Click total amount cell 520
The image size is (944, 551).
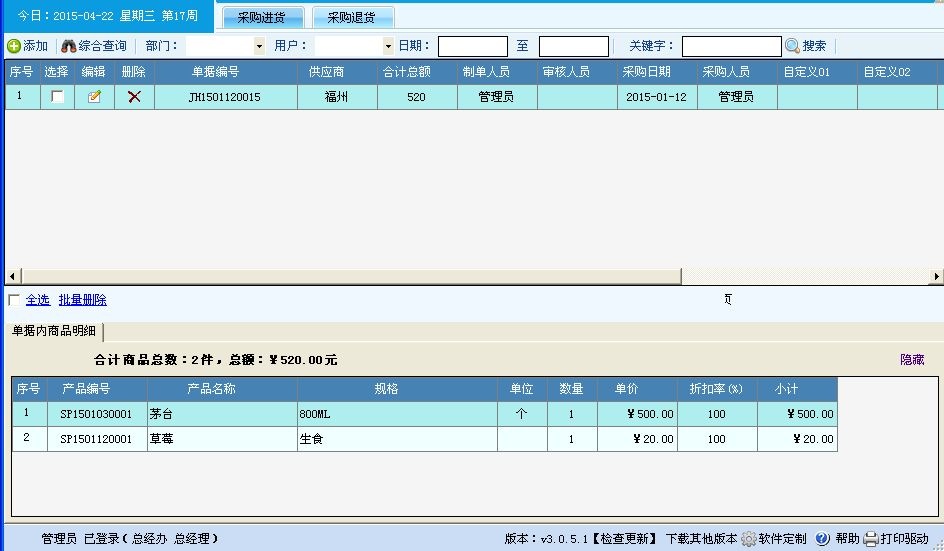coord(416,97)
